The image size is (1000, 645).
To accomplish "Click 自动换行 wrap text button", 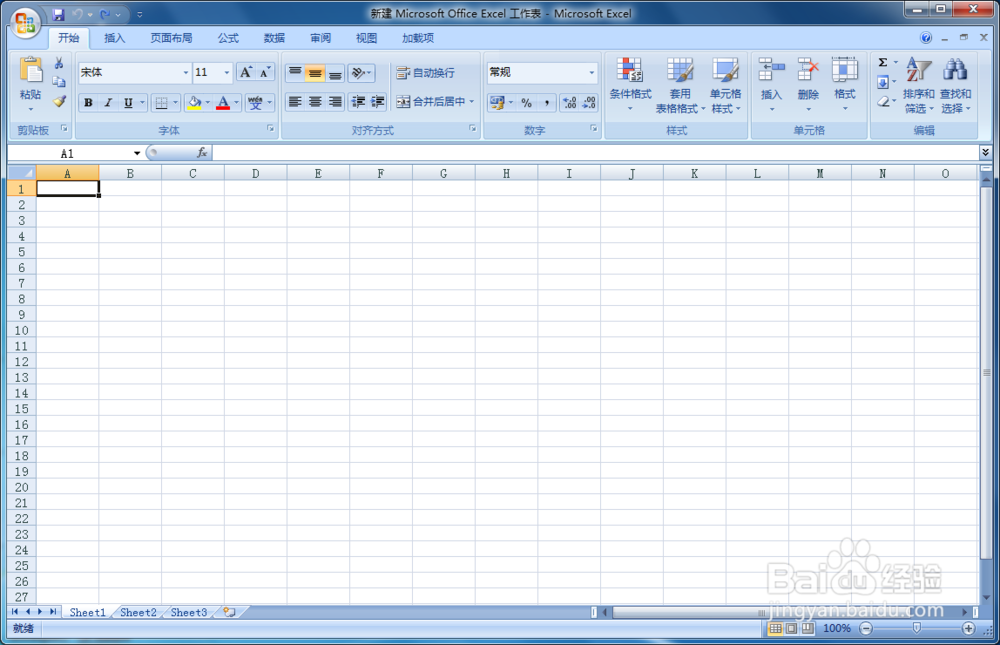I will [425, 73].
